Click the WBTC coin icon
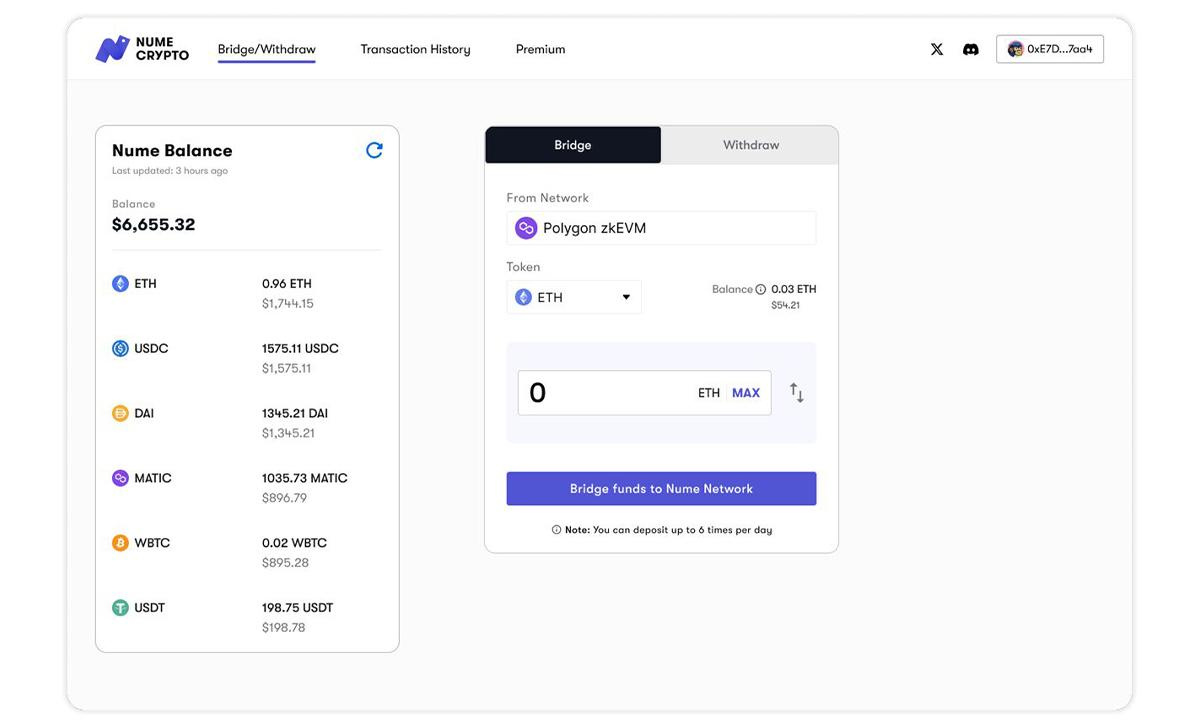The height and width of the screenshot is (720, 1200). pyautogui.click(x=120, y=543)
